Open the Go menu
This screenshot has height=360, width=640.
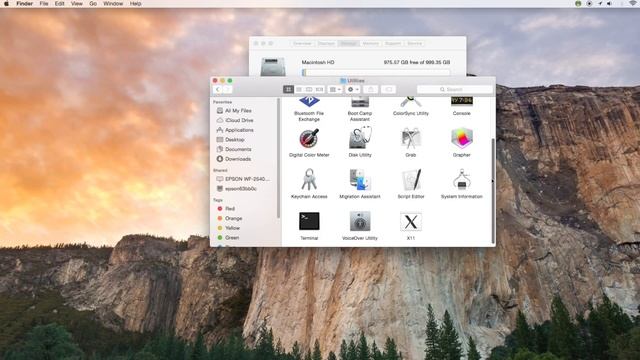coord(93,4)
